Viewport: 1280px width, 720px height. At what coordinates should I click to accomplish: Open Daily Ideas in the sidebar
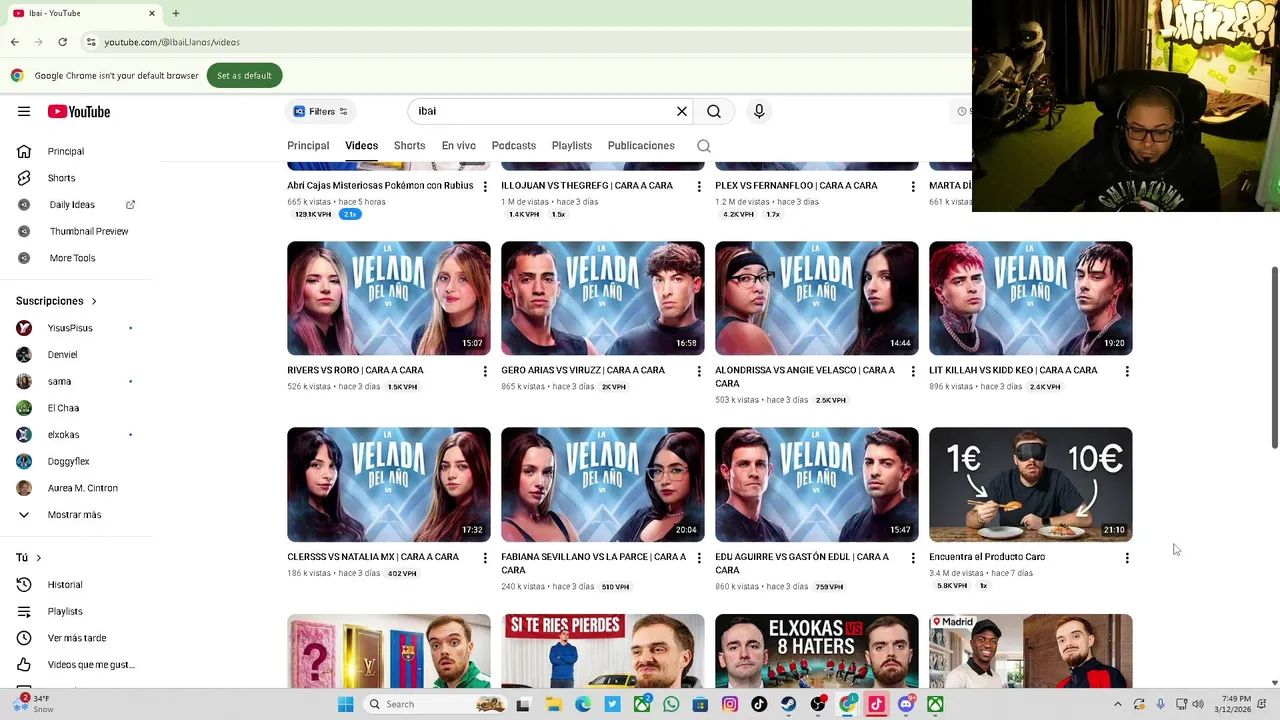[x=72, y=205]
